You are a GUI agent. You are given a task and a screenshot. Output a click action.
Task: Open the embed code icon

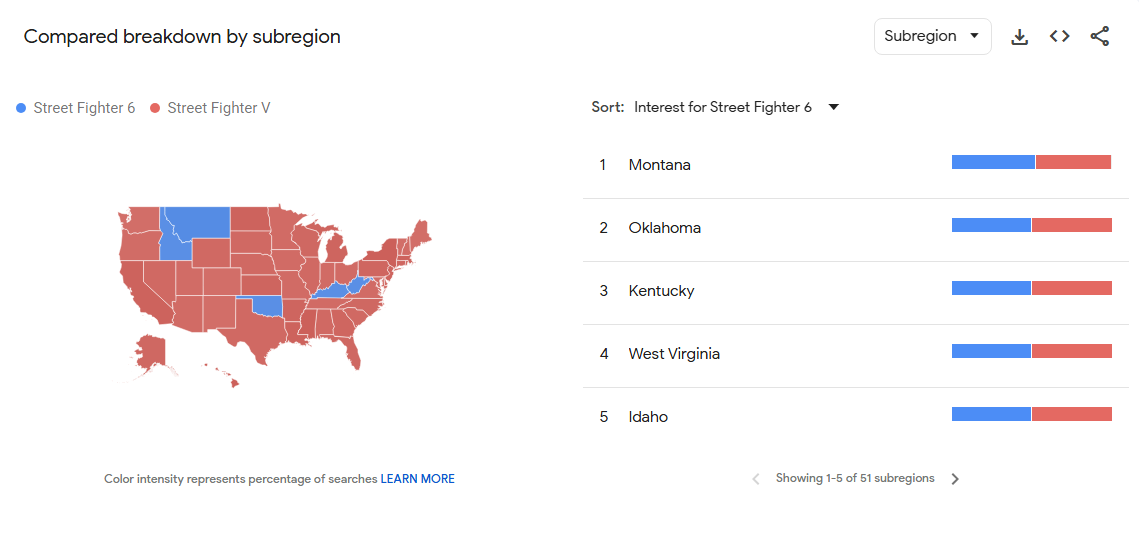[1059, 37]
